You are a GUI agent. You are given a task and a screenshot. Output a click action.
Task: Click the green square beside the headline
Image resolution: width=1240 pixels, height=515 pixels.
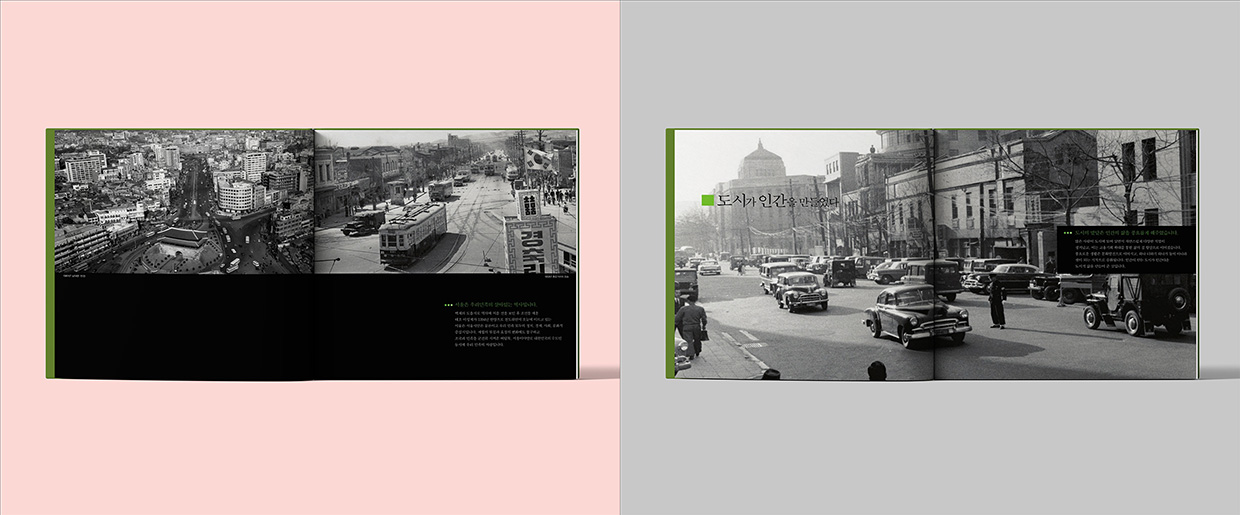(708, 201)
